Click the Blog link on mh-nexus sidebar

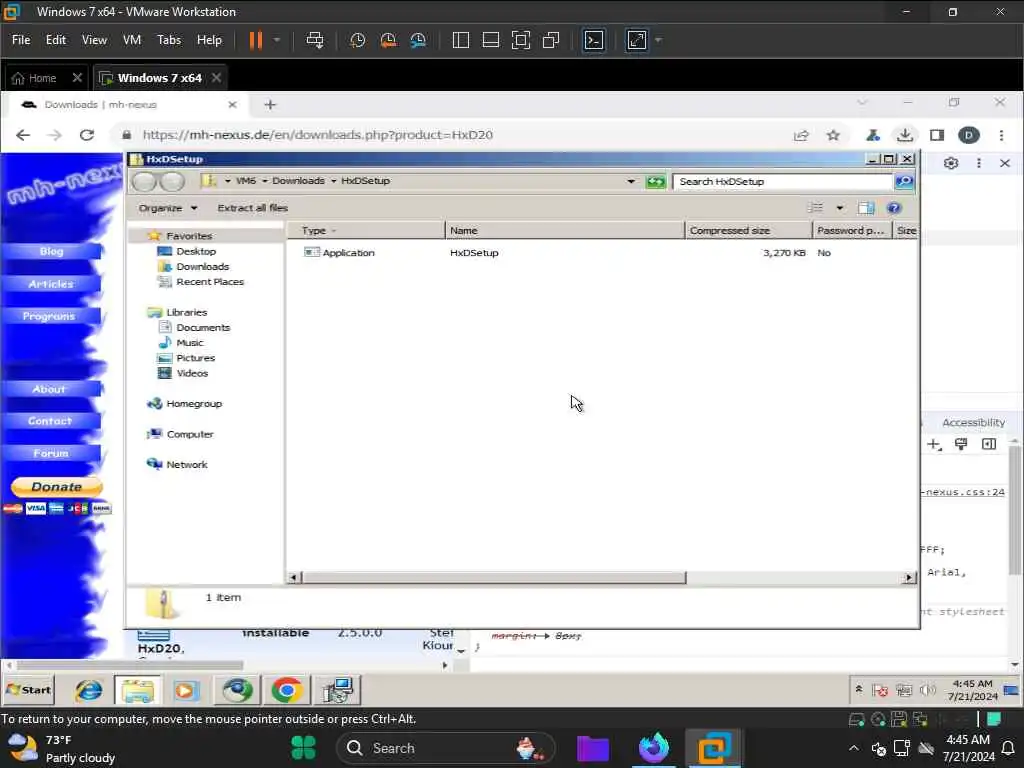pyautogui.click(x=52, y=251)
